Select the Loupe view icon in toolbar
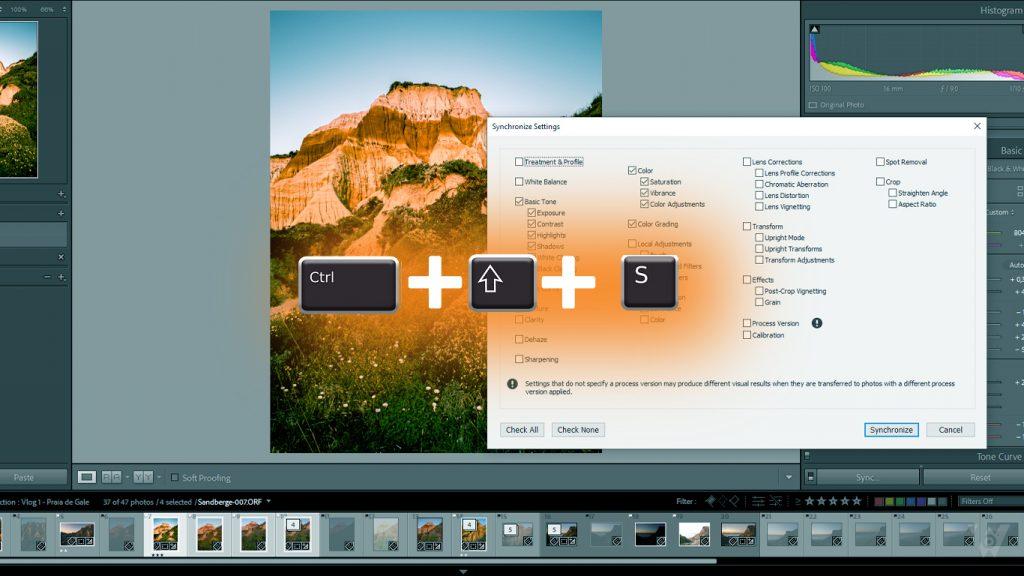Image resolution: width=1024 pixels, height=576 pixels. click(87, 477)
